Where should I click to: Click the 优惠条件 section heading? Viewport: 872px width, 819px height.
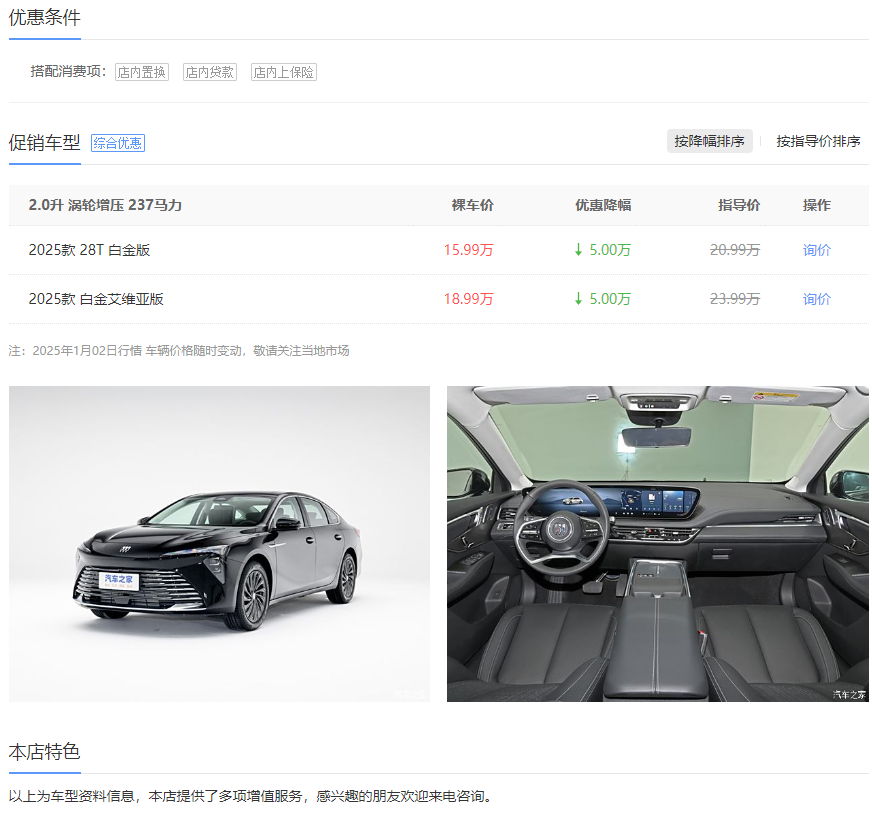[44, 18]
